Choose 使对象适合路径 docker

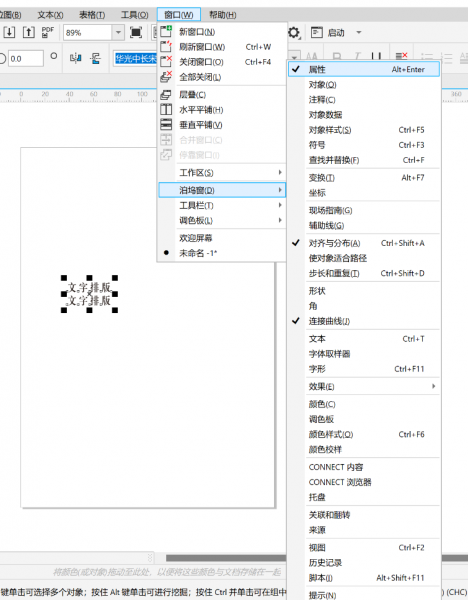(364, 258)
